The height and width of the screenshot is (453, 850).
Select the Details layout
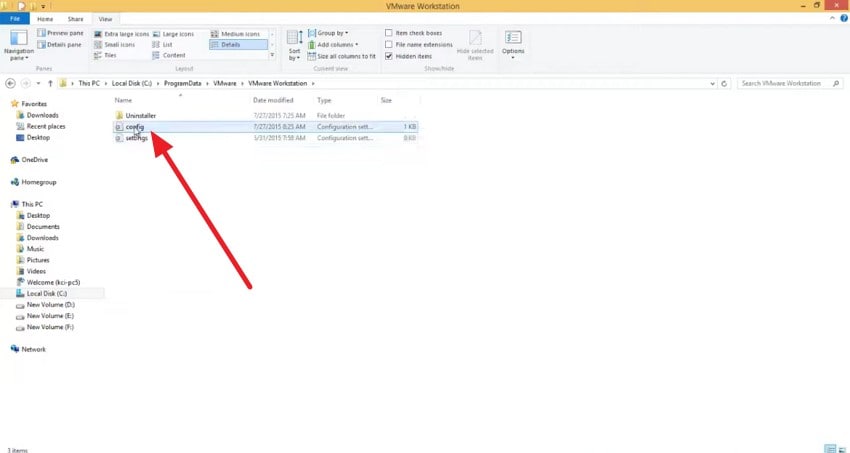point(238,44)
